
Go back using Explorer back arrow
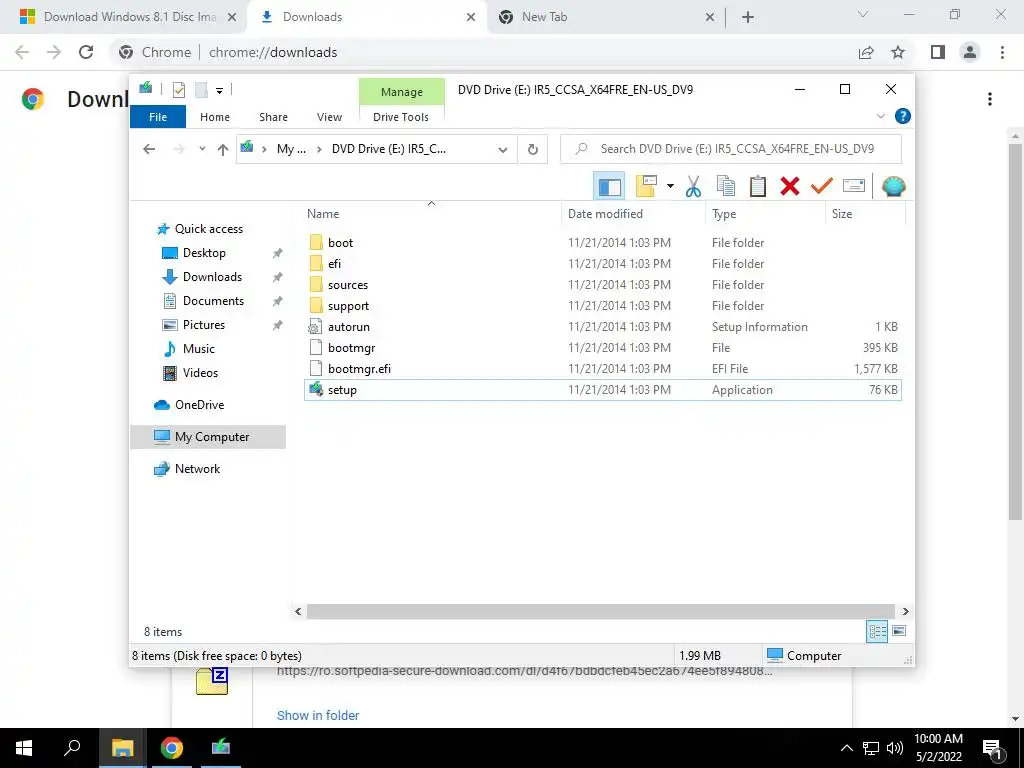[x=149, y=150]
